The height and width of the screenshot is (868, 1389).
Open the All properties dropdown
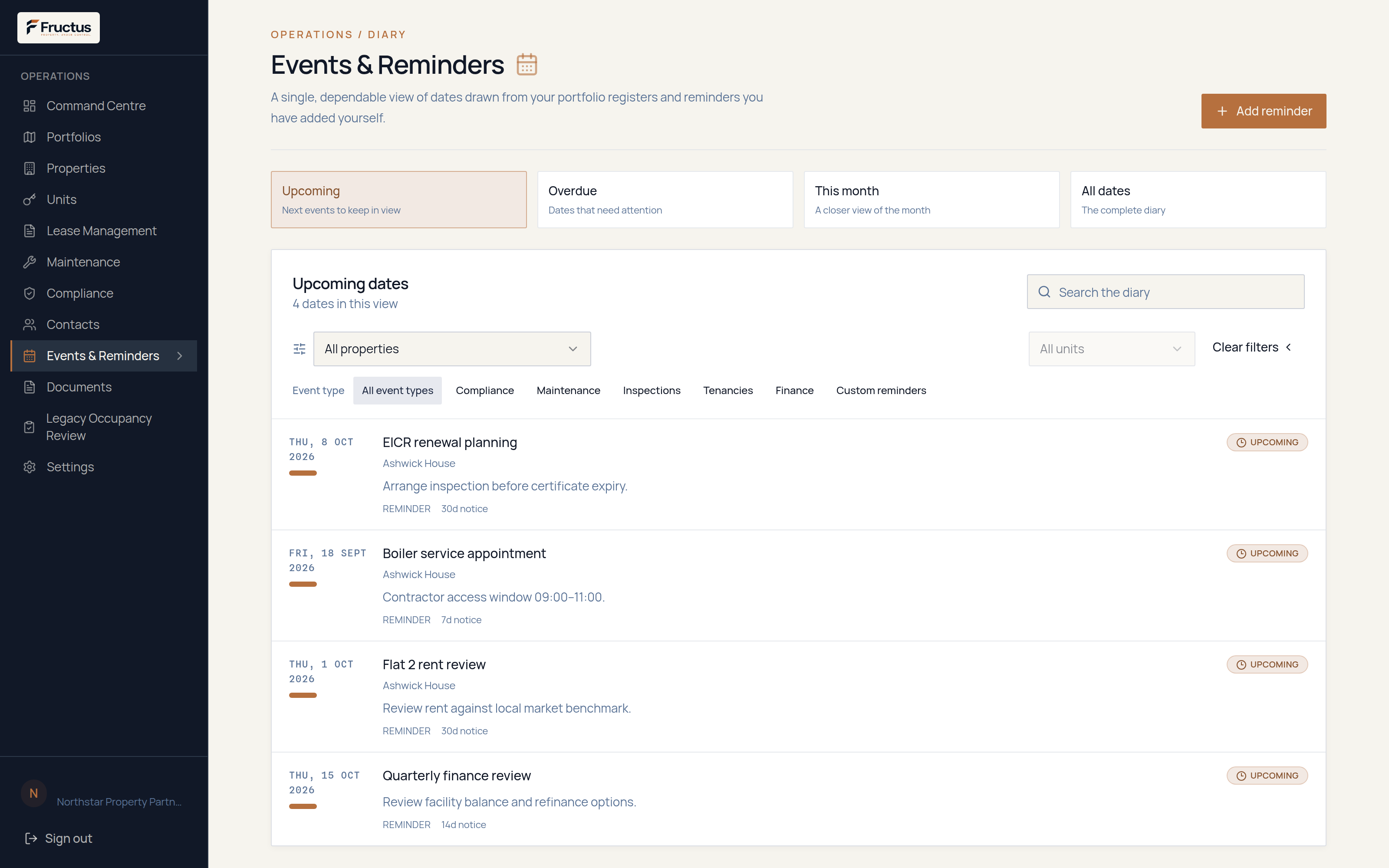click(x=452, y=349)
